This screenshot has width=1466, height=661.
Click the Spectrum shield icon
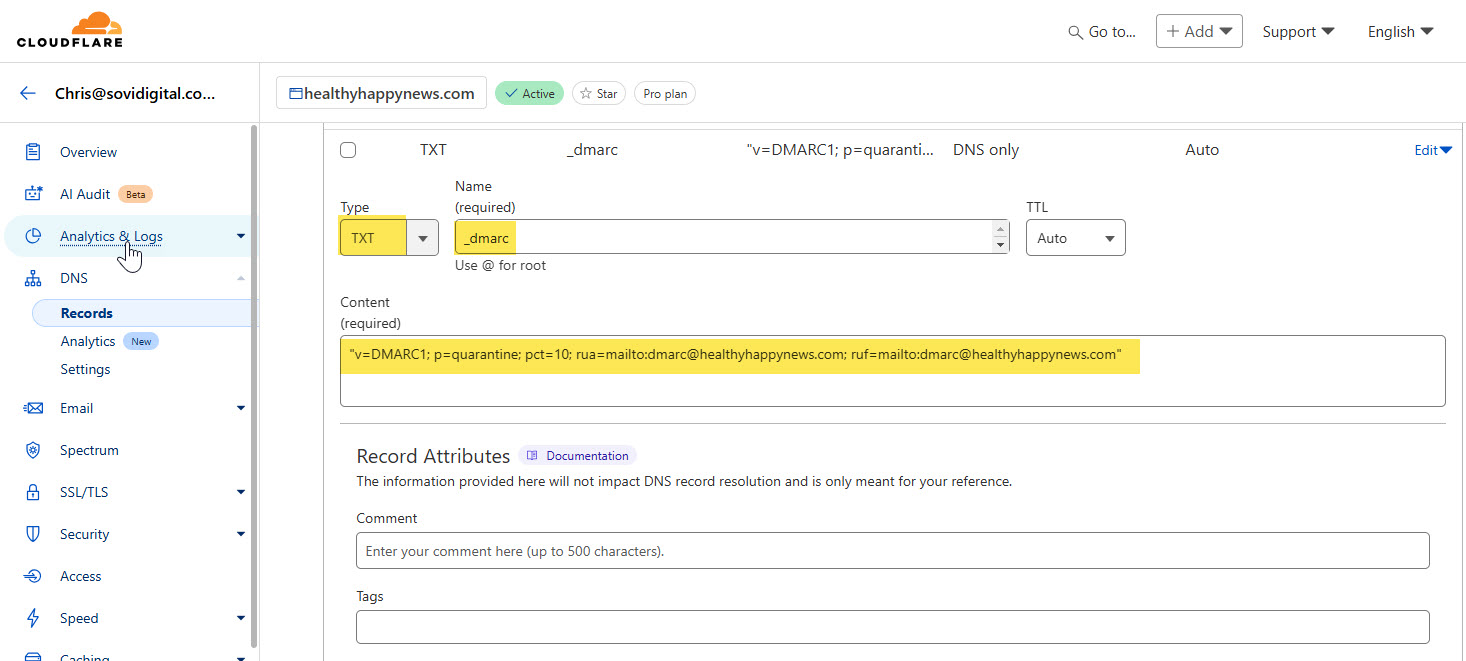[x=33, y=450]
